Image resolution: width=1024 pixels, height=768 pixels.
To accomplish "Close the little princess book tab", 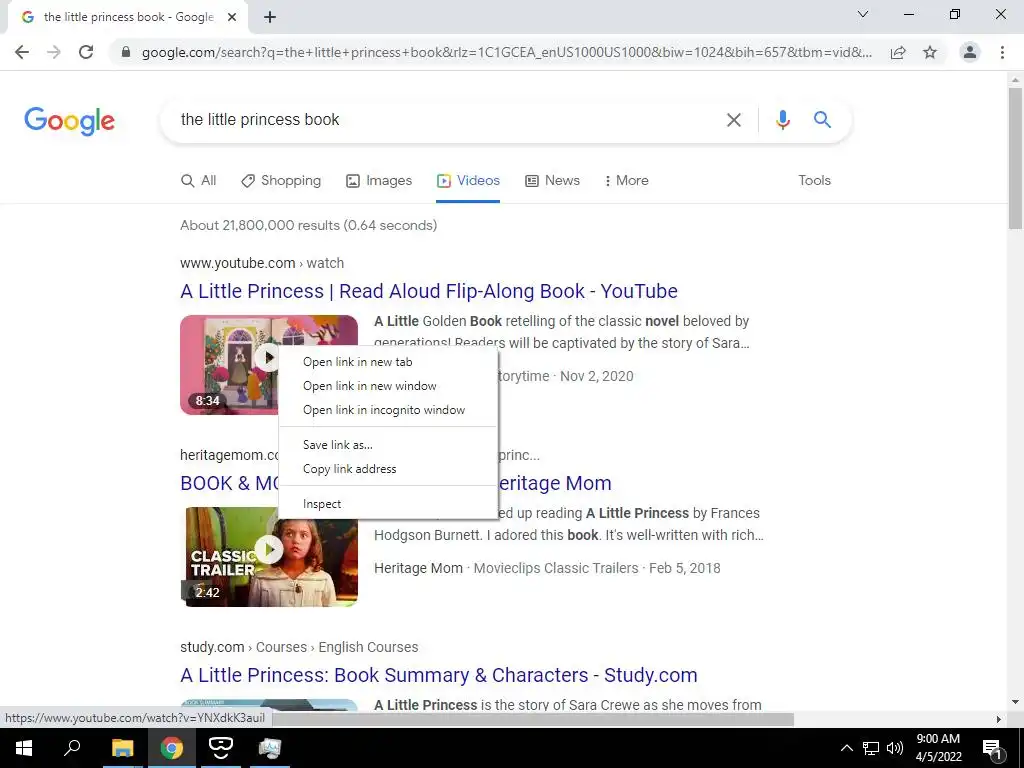I will pos(232,17).
